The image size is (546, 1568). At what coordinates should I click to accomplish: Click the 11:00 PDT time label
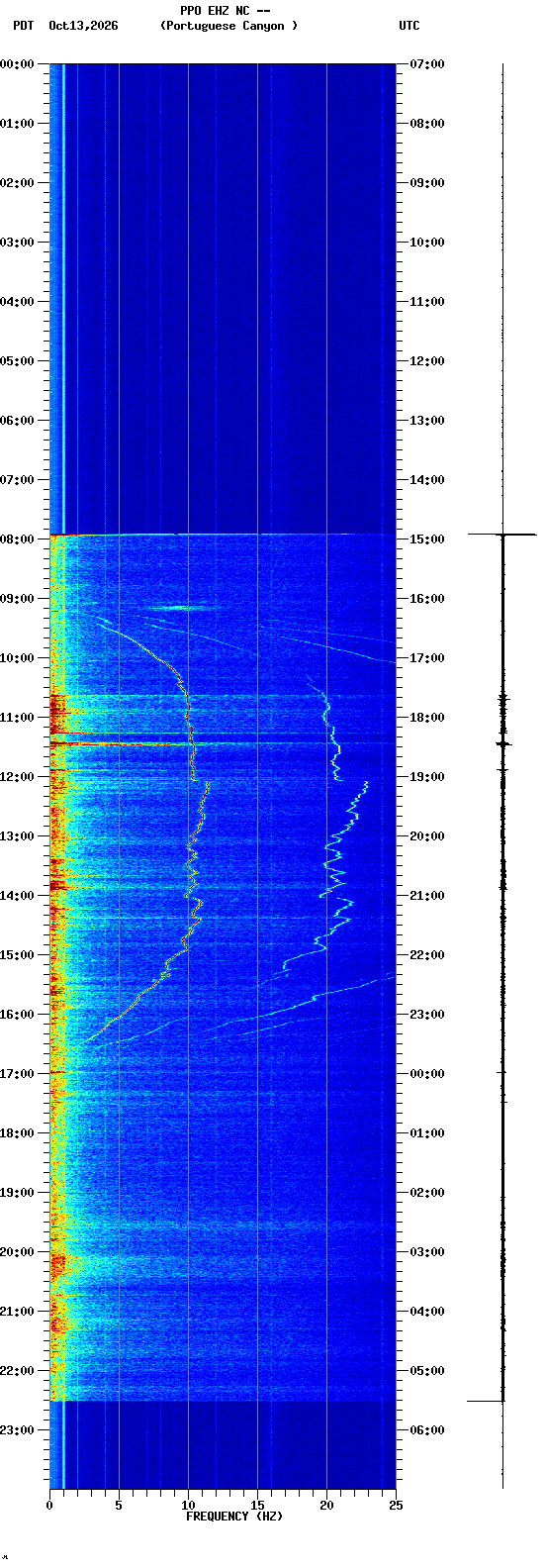(x=18, y=718)
